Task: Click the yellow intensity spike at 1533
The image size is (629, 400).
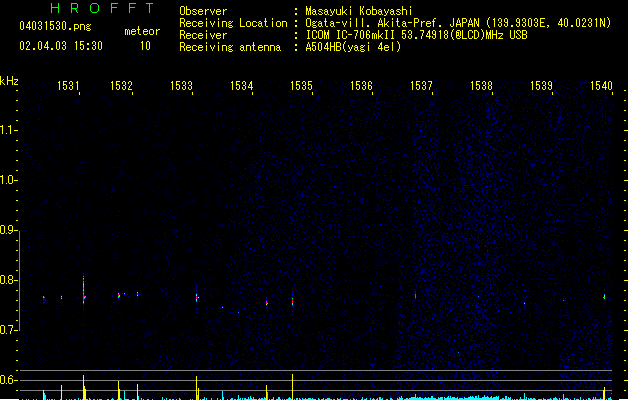Action: tap(197, 388)
